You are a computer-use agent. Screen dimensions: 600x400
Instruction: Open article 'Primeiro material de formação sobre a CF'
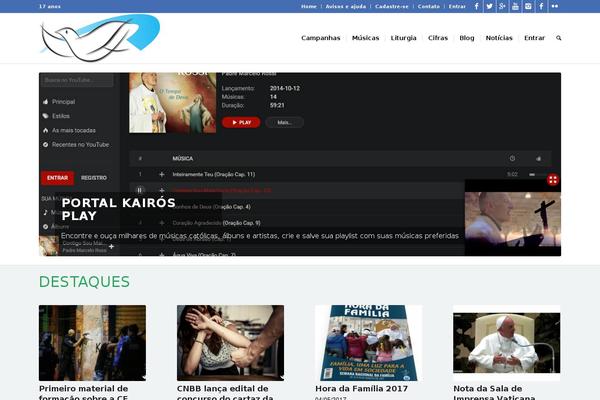pos(84,393)
